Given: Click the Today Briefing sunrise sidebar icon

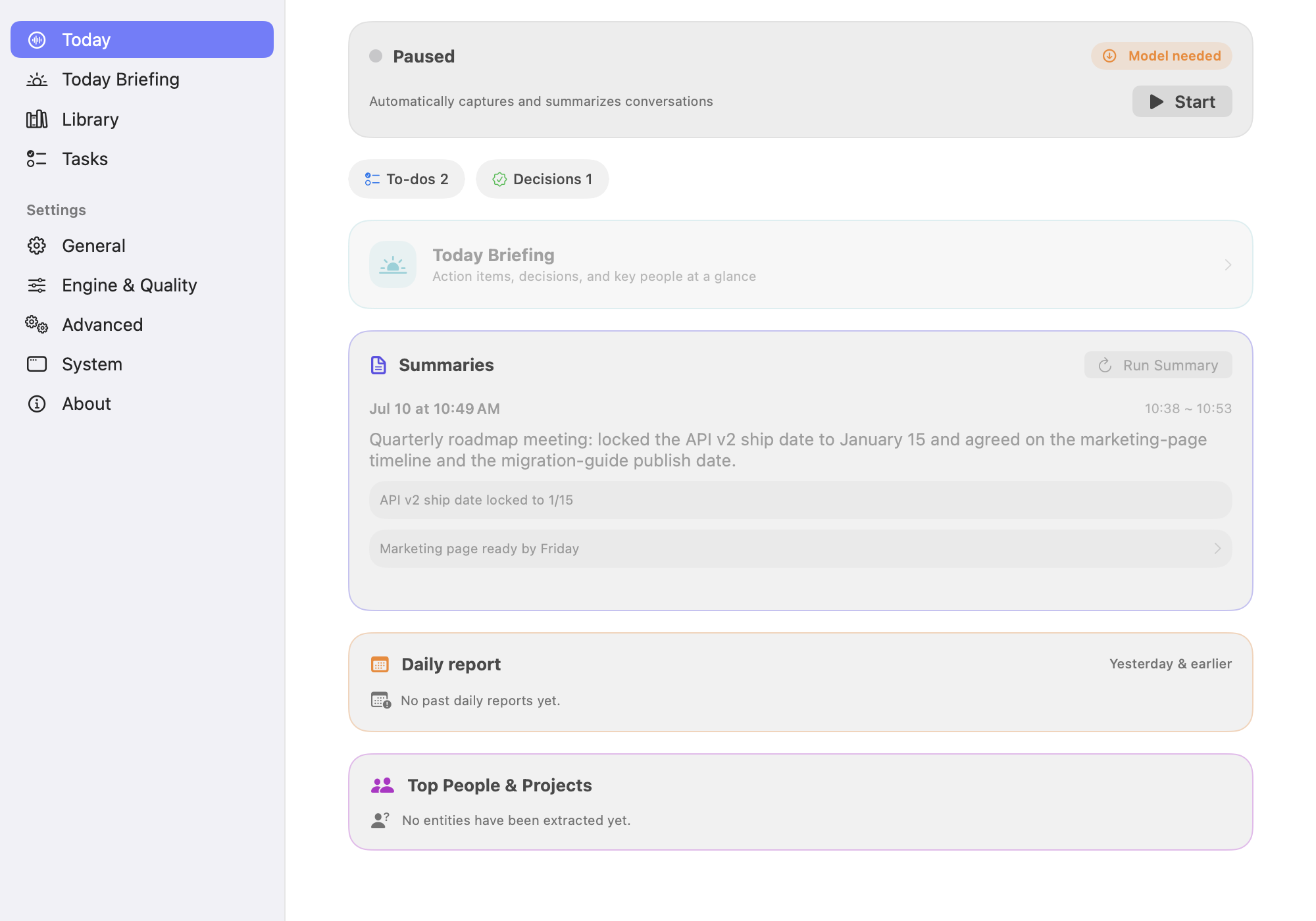Looking at the screenshot, I should 37,80.
